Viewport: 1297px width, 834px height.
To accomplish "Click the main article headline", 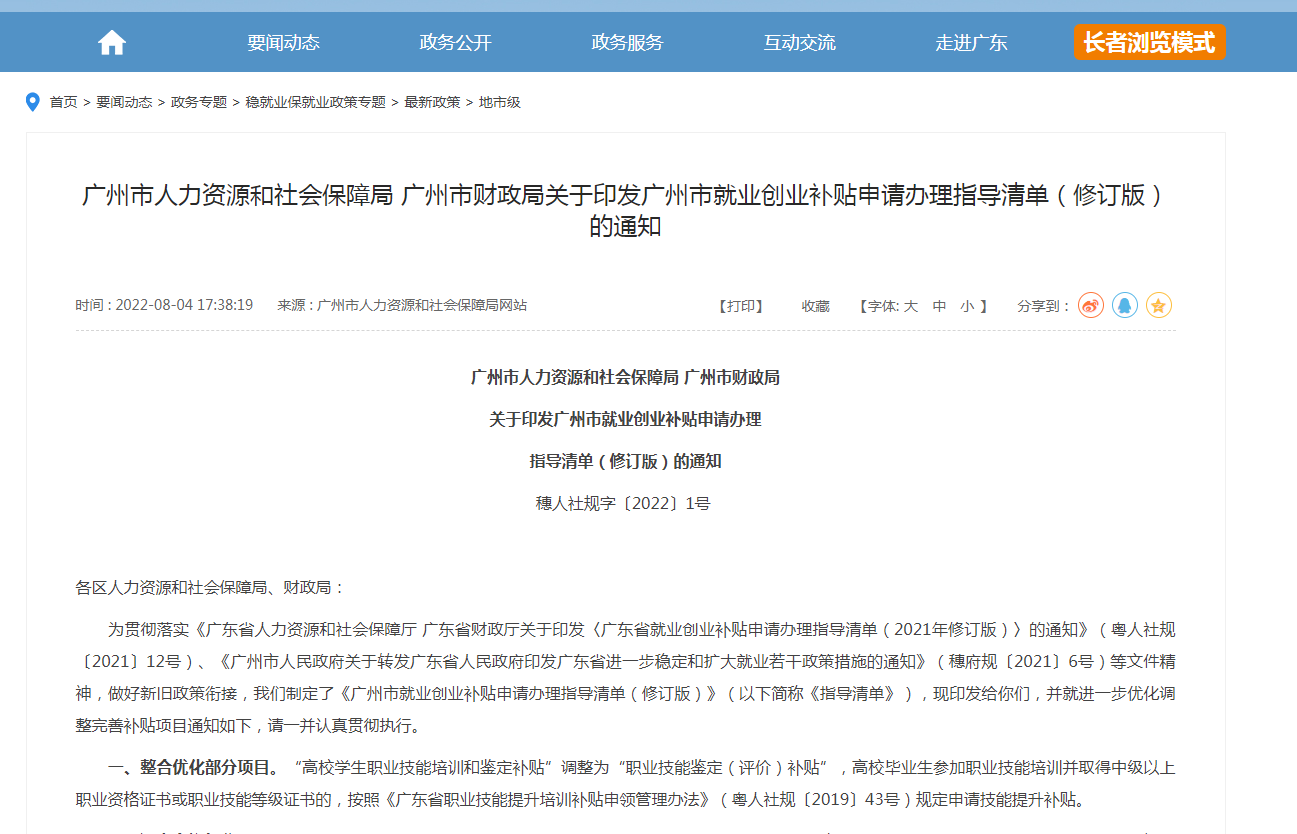I will pos(625,210).
